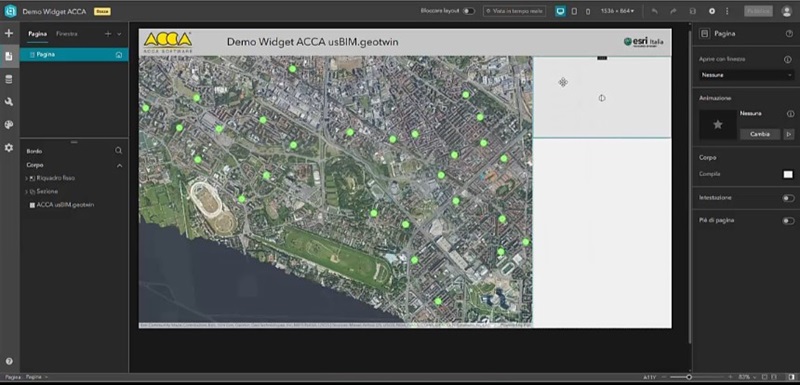This screenshot has width=800, height=385.
Task: Toggle Bloccare layout switch
Action: (468, 11)
